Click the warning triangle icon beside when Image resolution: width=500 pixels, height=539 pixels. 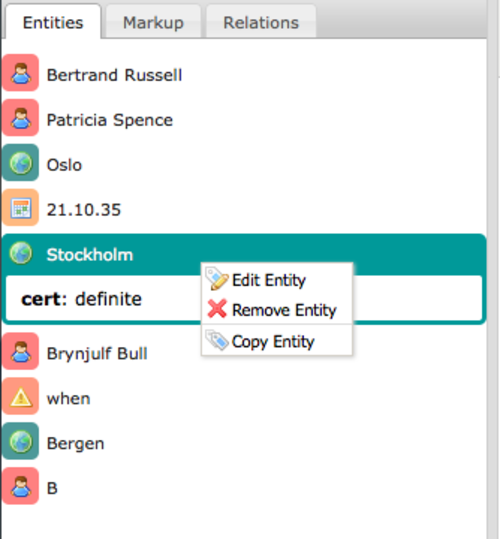tap(21, 396)
